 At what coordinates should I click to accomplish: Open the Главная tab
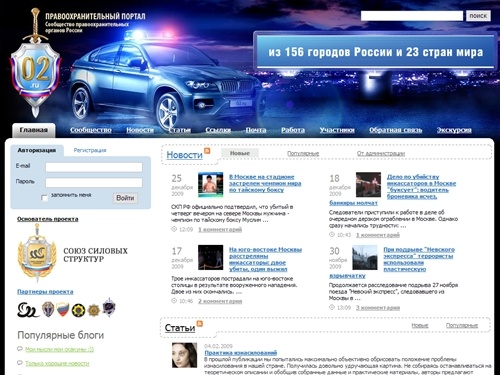pos(34,130)
